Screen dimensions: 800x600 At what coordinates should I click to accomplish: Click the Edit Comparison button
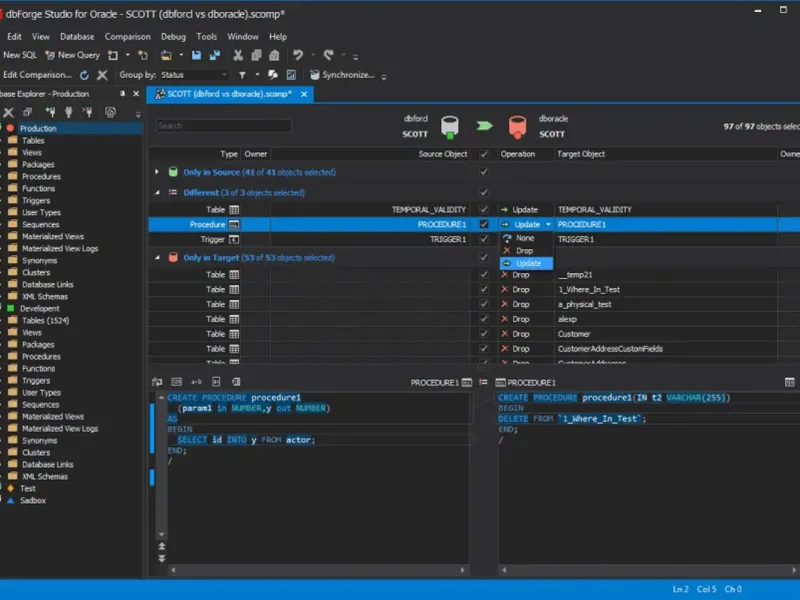point(36,75)
